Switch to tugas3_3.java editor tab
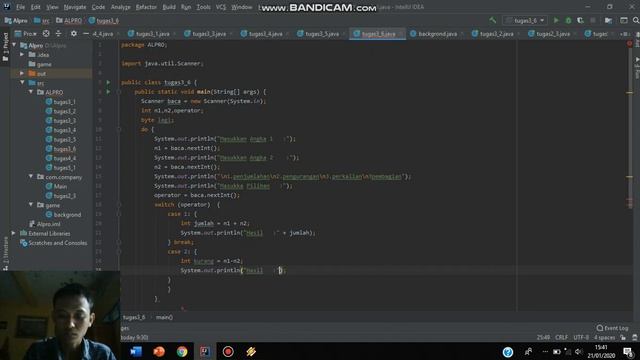Viewport: 640px width, 360px height. tap(209, 34)
